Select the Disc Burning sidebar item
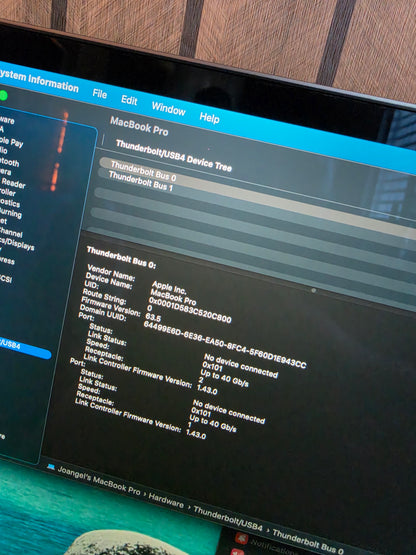 tap(11, 212)
